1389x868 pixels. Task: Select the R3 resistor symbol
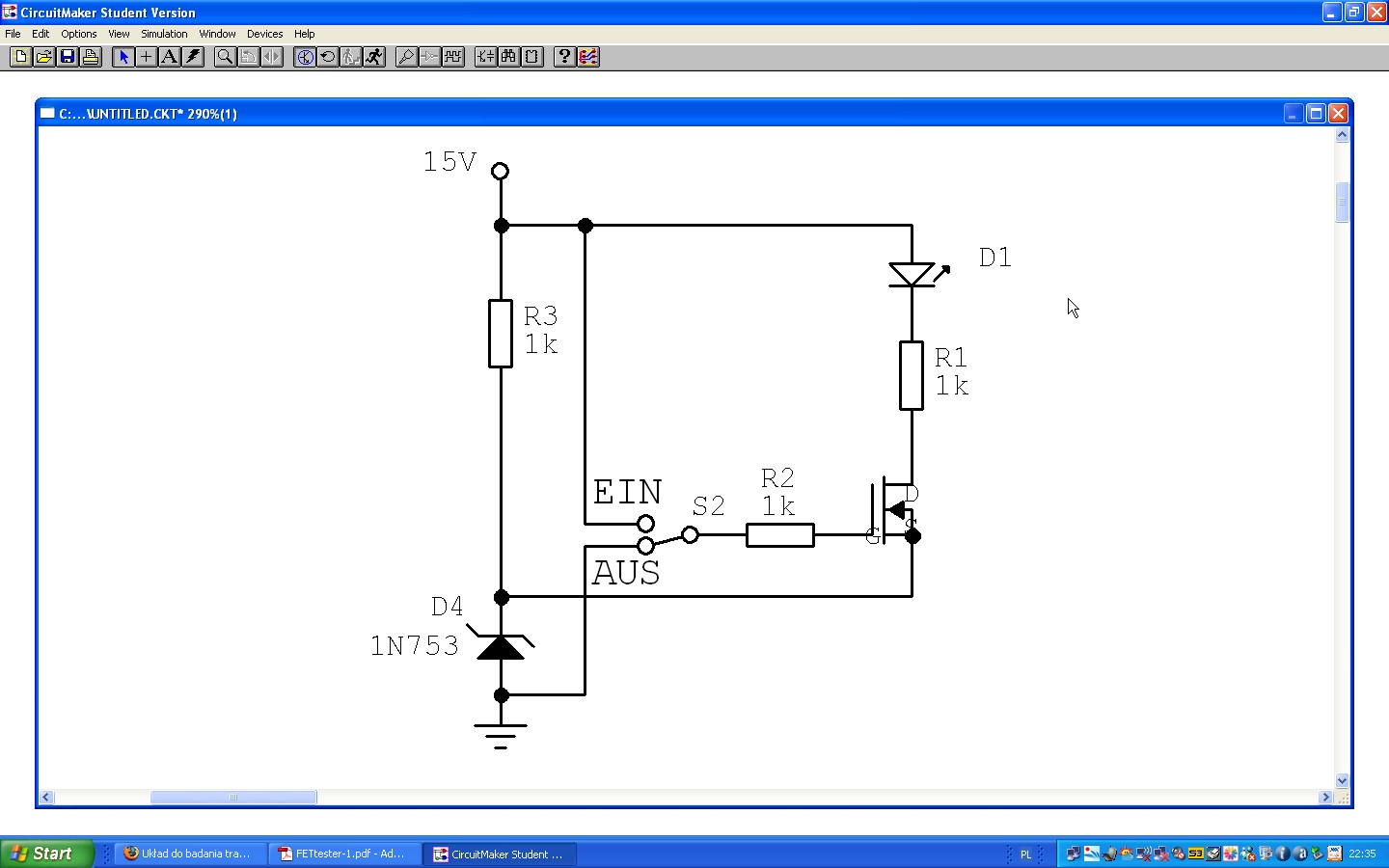[x=501, y=334]
